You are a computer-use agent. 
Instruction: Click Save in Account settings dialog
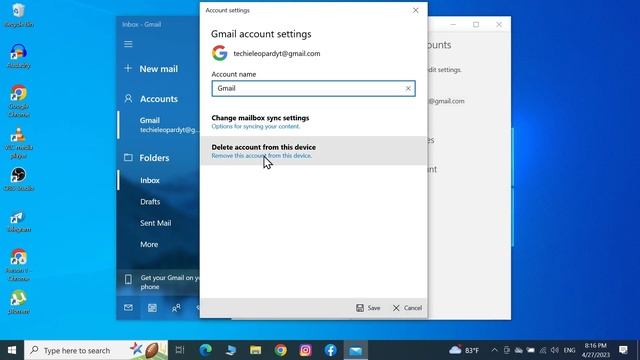tap(368, 308)
